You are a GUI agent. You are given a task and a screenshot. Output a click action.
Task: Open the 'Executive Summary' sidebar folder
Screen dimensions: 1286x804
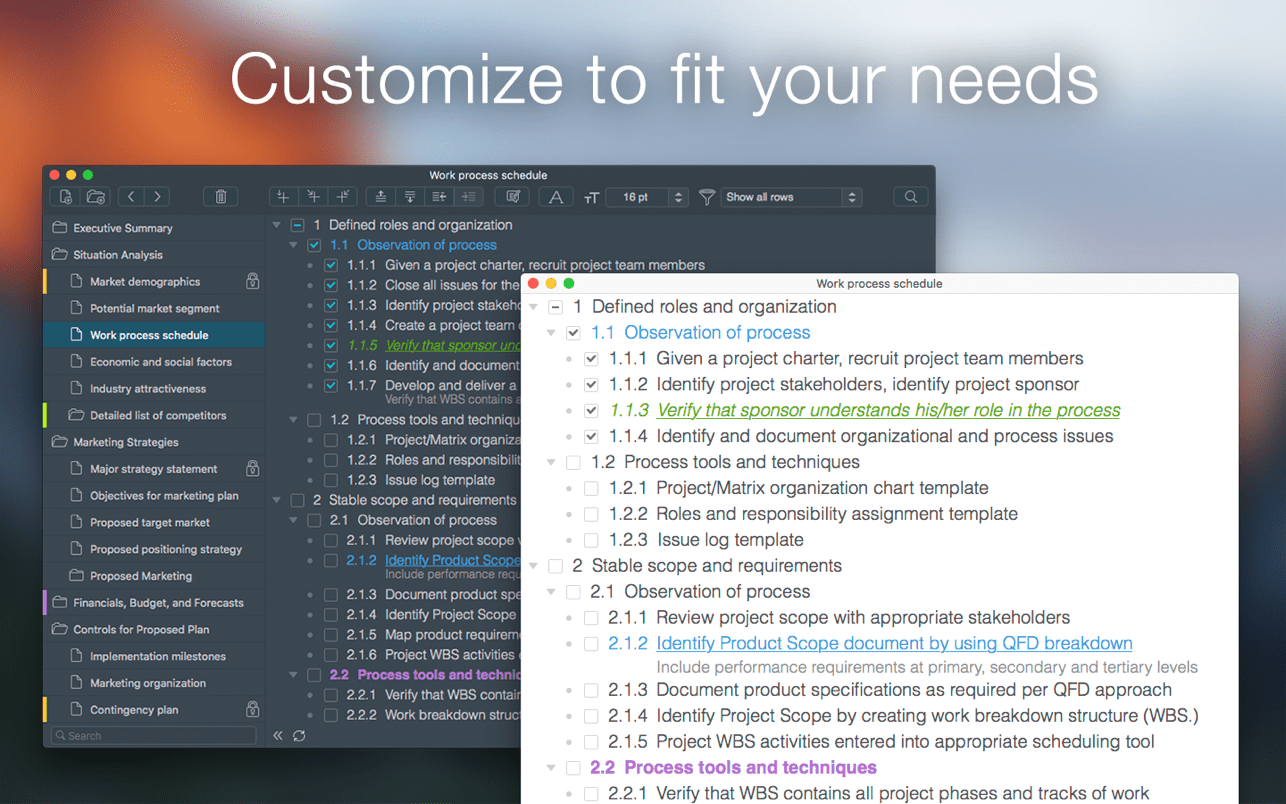tap(122, 228)
